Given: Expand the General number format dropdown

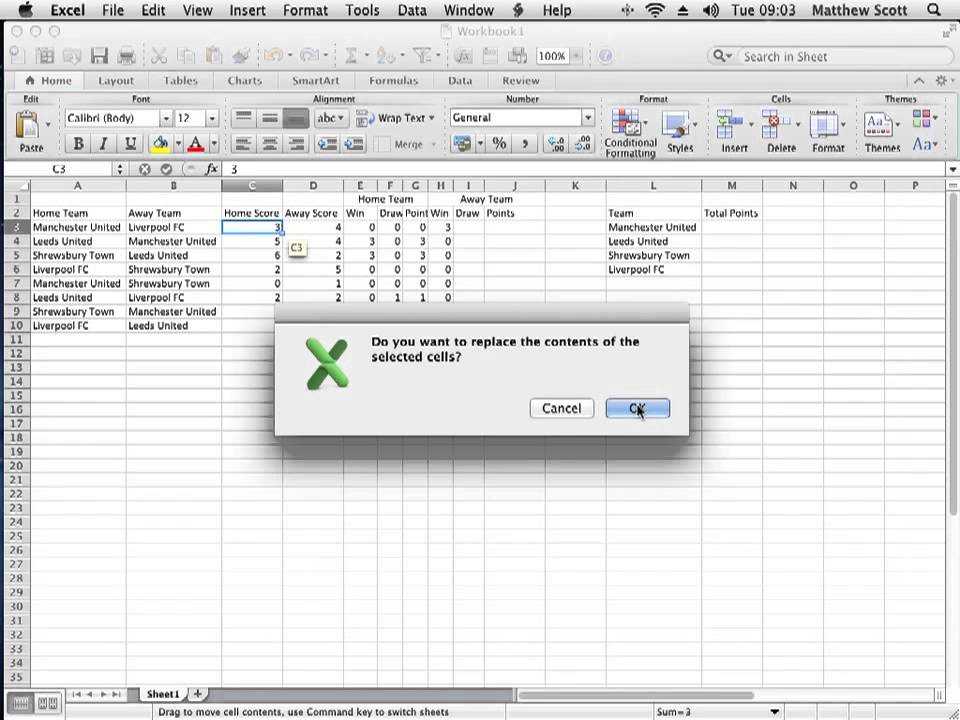Looking at the screenshot, I should [x=588, y=118].
